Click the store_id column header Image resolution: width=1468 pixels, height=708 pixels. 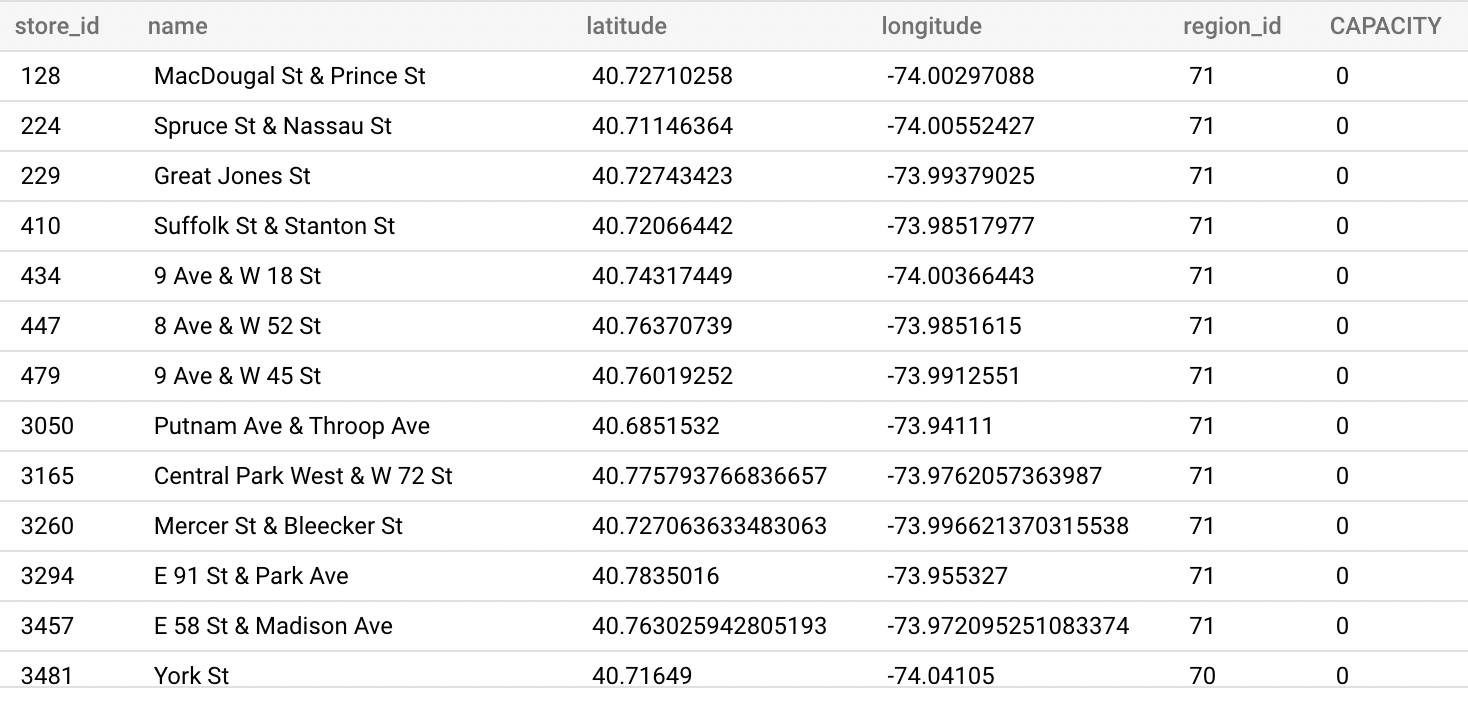point(57,26)
